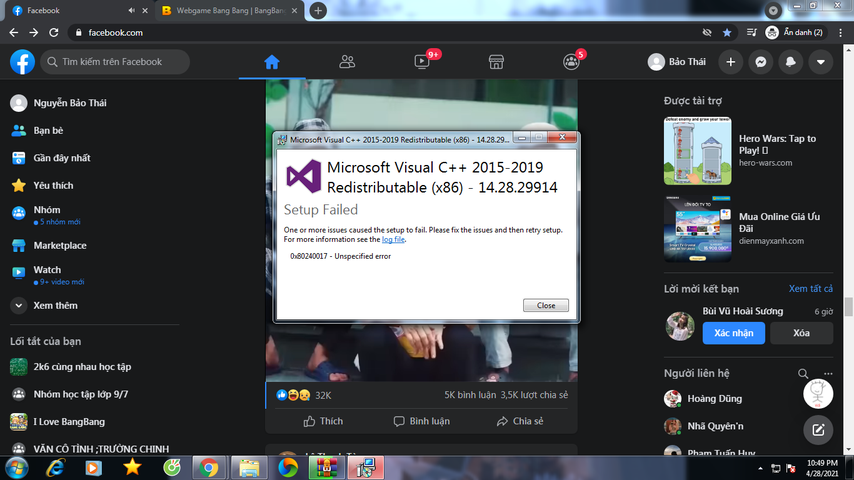
Task: Open File Explorer folder on taskbar
Action: 249,468
